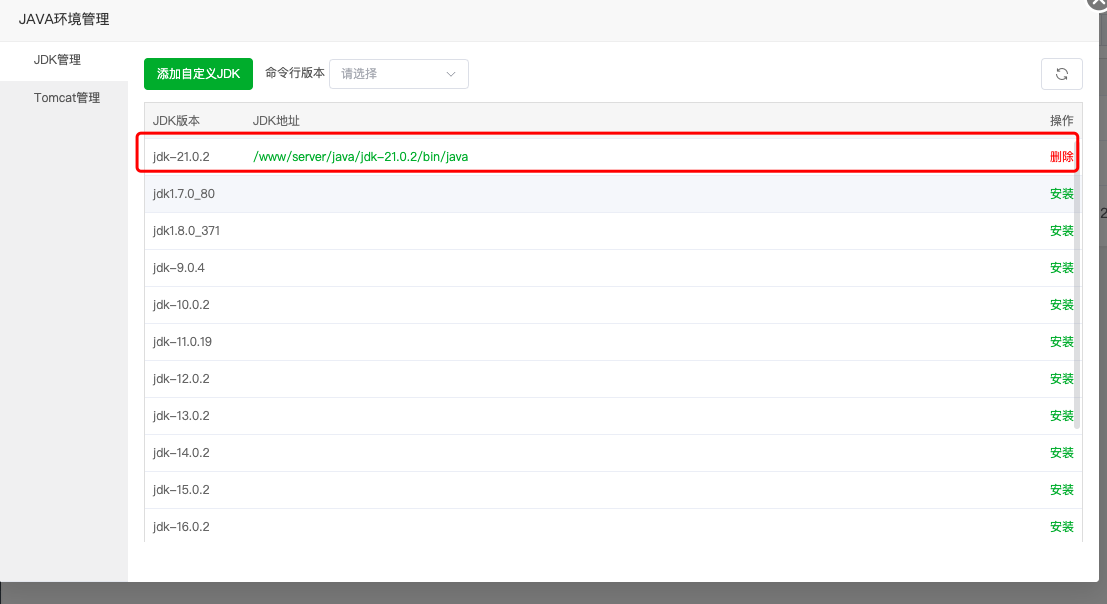The height and width of the screenshot is (604, 1107).
Task: Install jdk-13.0.2
Action: point(1061,416)
